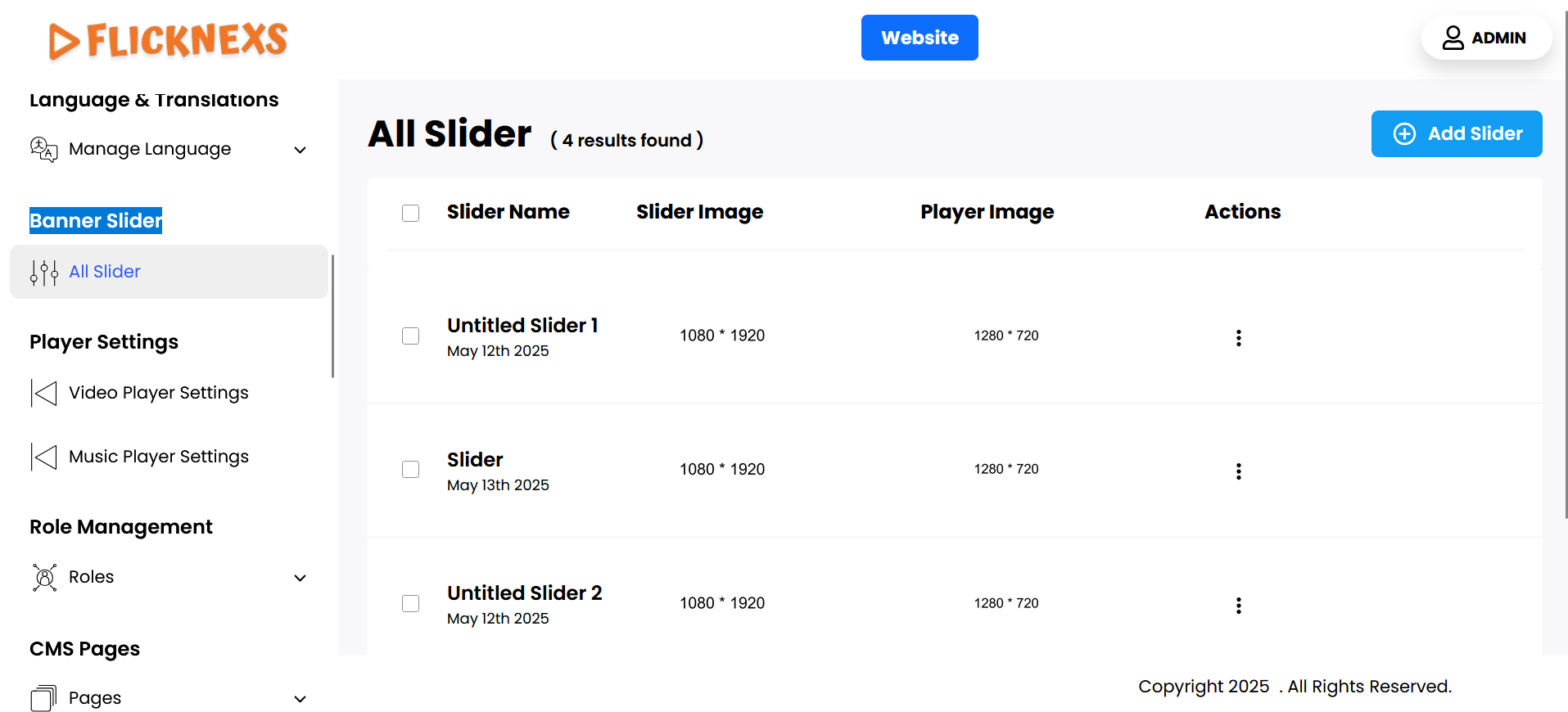Expand the Roles submenu chevron
This screenshot has height=712, width=1568.
pos(300,578)
